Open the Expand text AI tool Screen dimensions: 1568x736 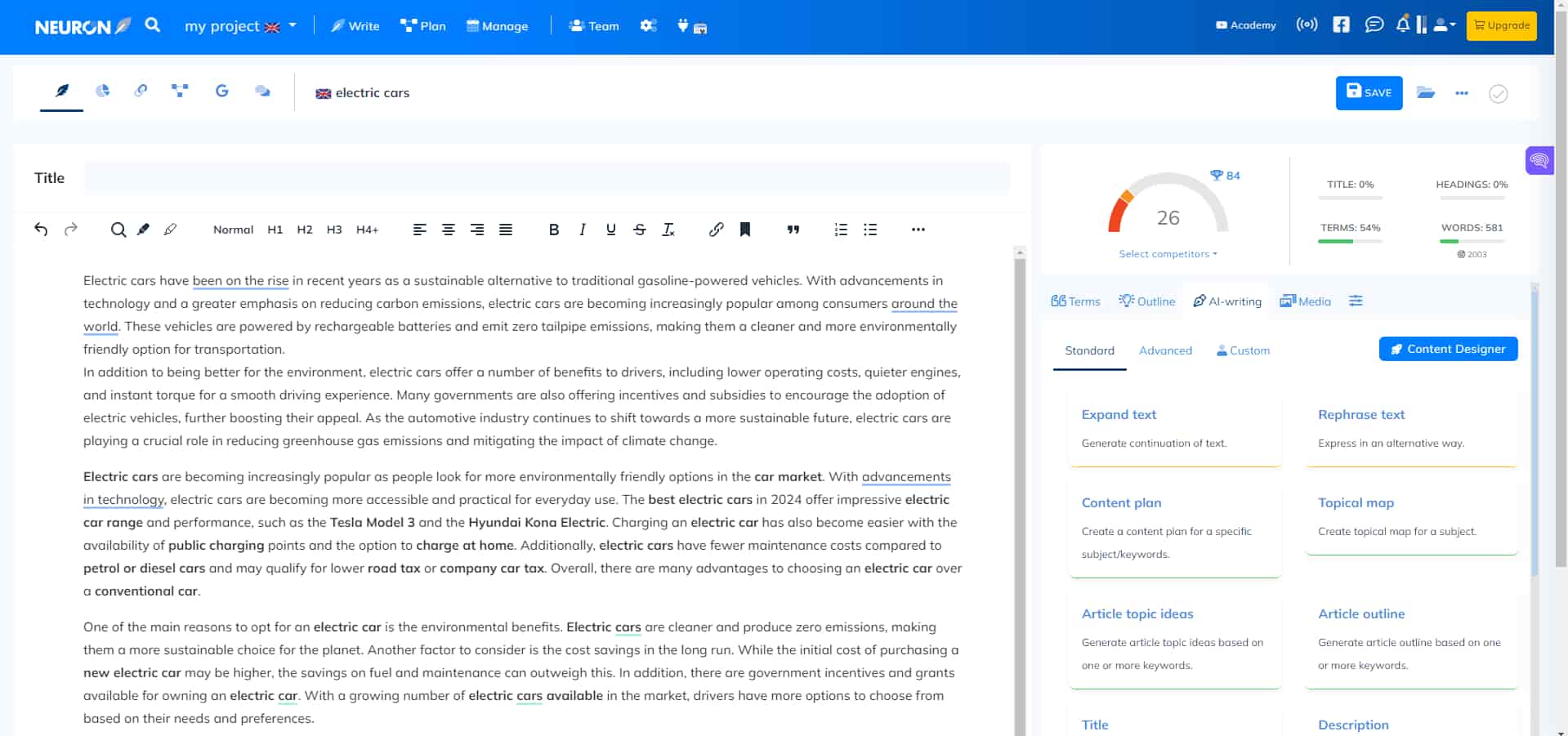(1118, 414)
